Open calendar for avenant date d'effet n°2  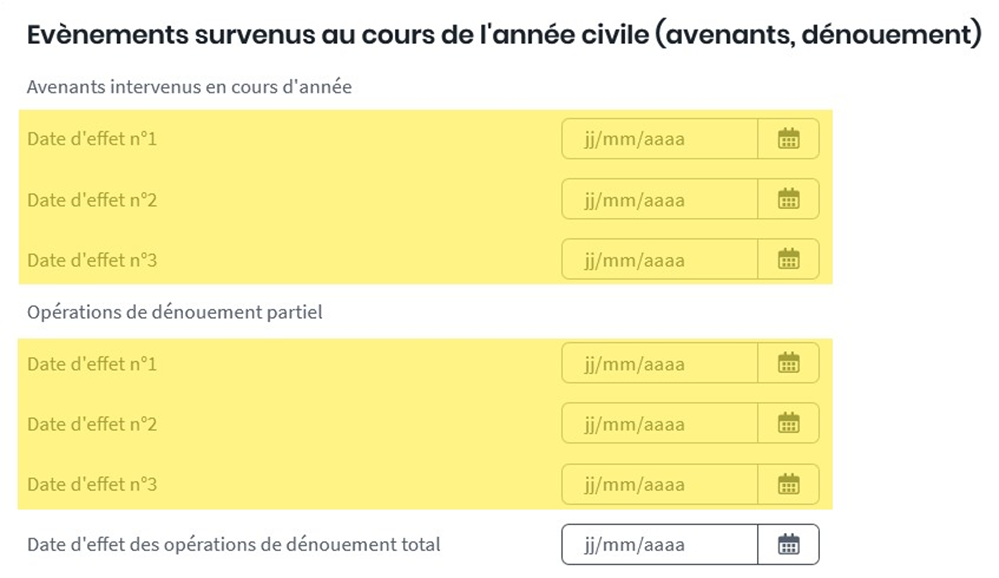(789, 199)
